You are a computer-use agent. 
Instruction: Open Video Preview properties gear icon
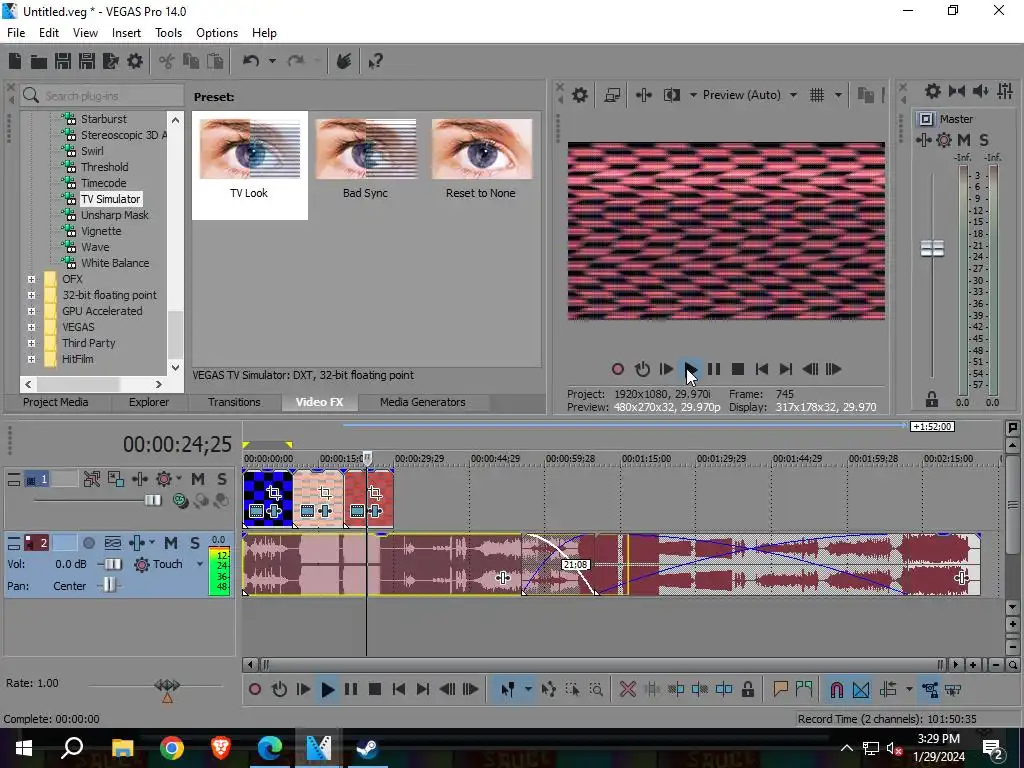580,95
